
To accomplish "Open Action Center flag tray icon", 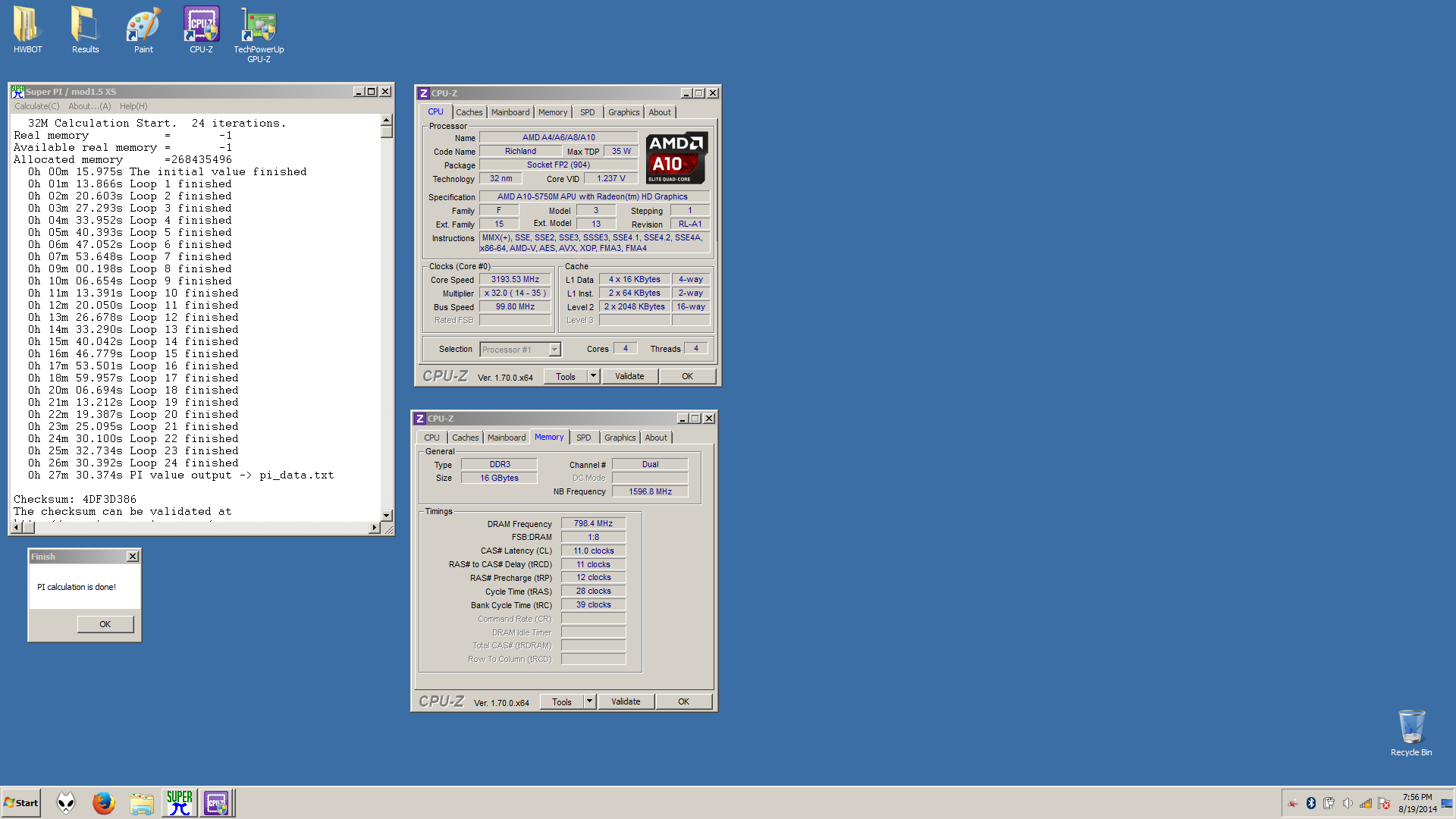I will 1383,803.
